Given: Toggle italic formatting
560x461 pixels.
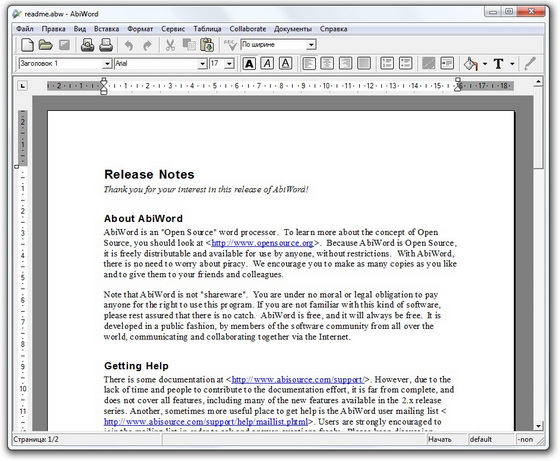Looking at the screenshot, I should click(x=267, y=64).
